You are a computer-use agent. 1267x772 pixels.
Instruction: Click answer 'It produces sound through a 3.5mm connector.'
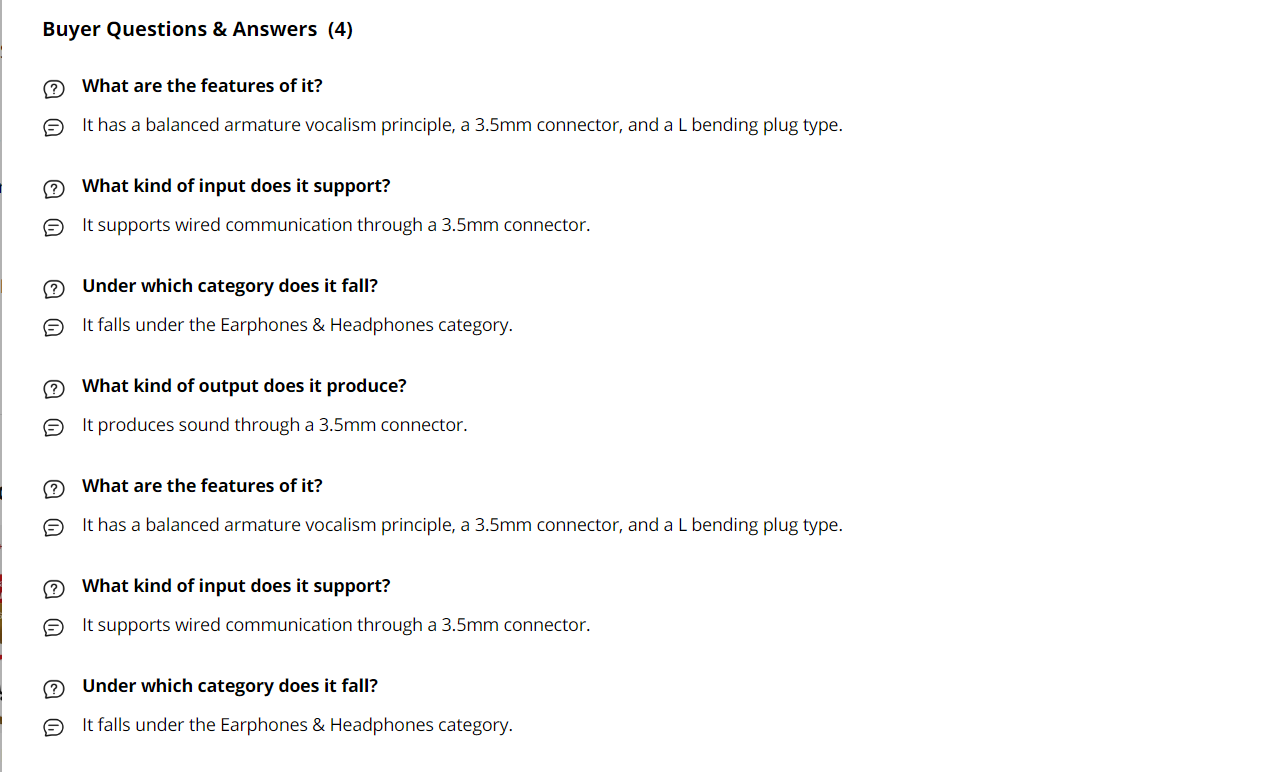(x=274, y=425)
